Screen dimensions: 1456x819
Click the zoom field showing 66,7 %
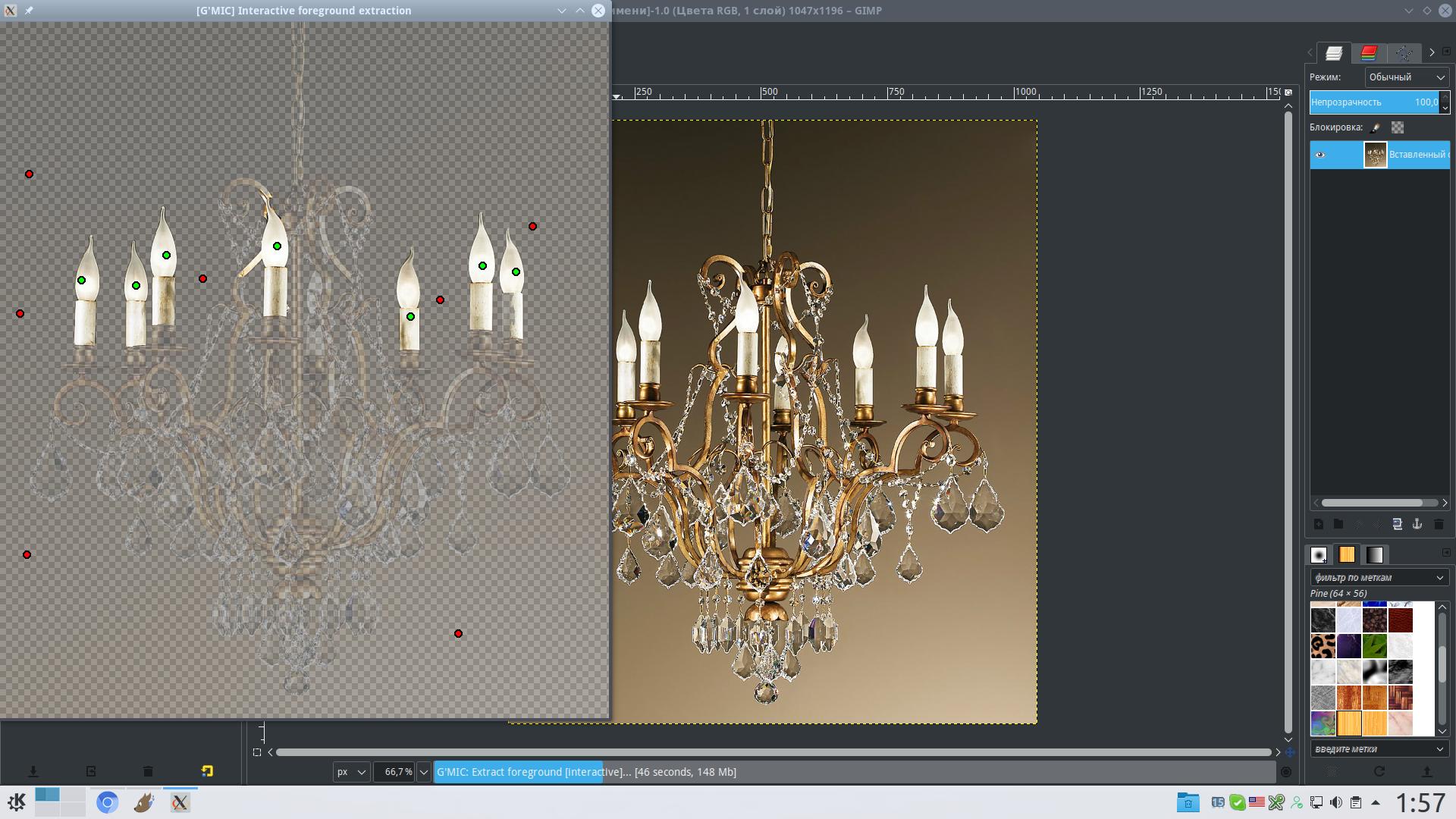(394, 772)
